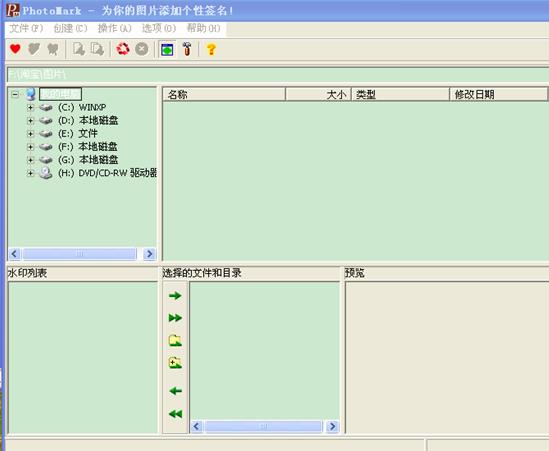Select the highlighted root tree item
The width and height of the screenshot is (549, 451).
pyautogui.click(x=60, y=94)
